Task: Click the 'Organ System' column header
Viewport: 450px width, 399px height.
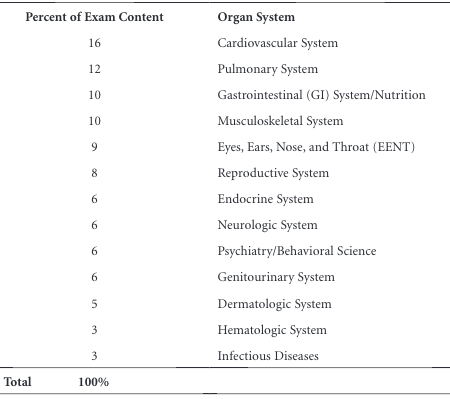Action: tap(256, 17)
